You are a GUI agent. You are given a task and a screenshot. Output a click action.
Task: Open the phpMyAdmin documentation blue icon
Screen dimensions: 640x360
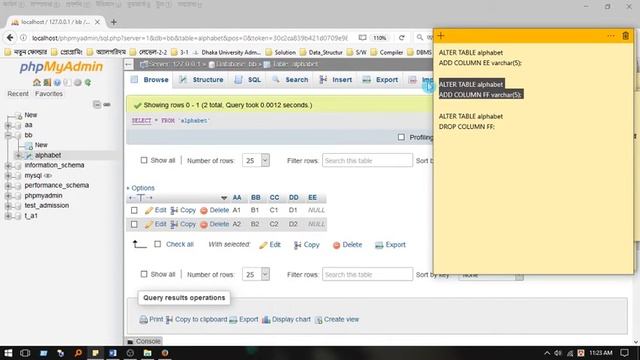(57, 82)
